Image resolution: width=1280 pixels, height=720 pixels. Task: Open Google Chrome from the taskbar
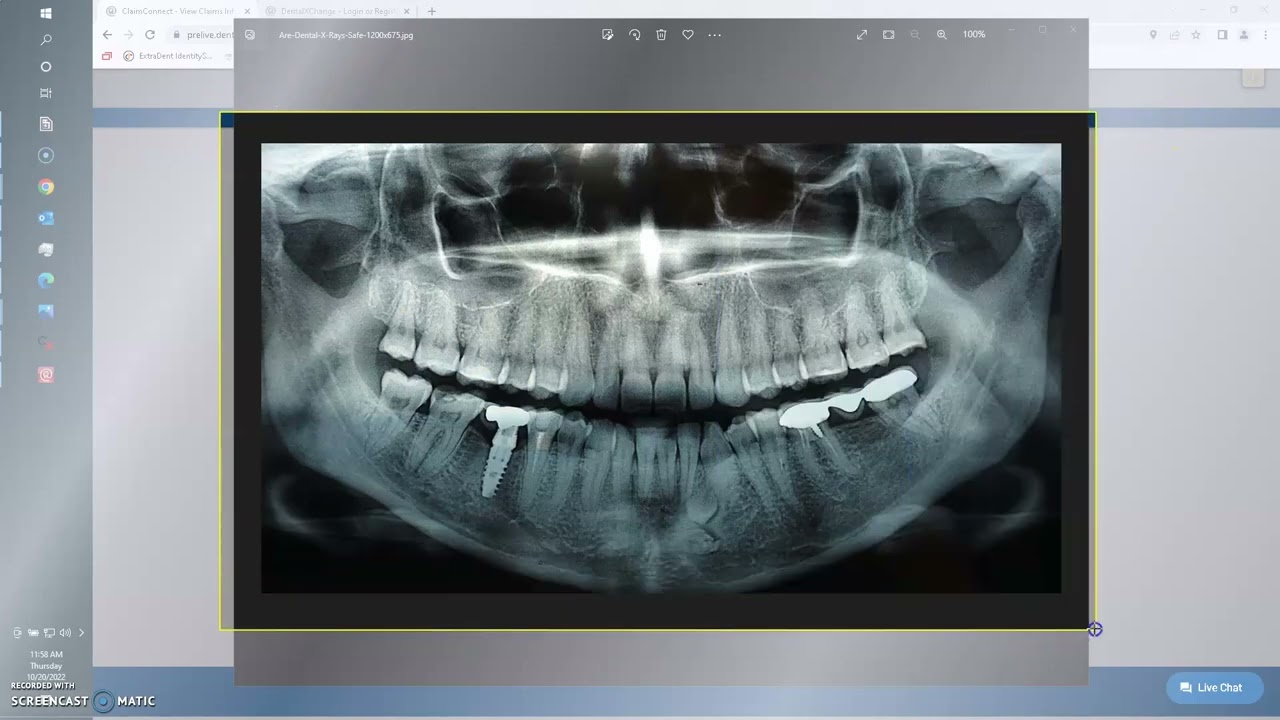(x=46, y=187)
